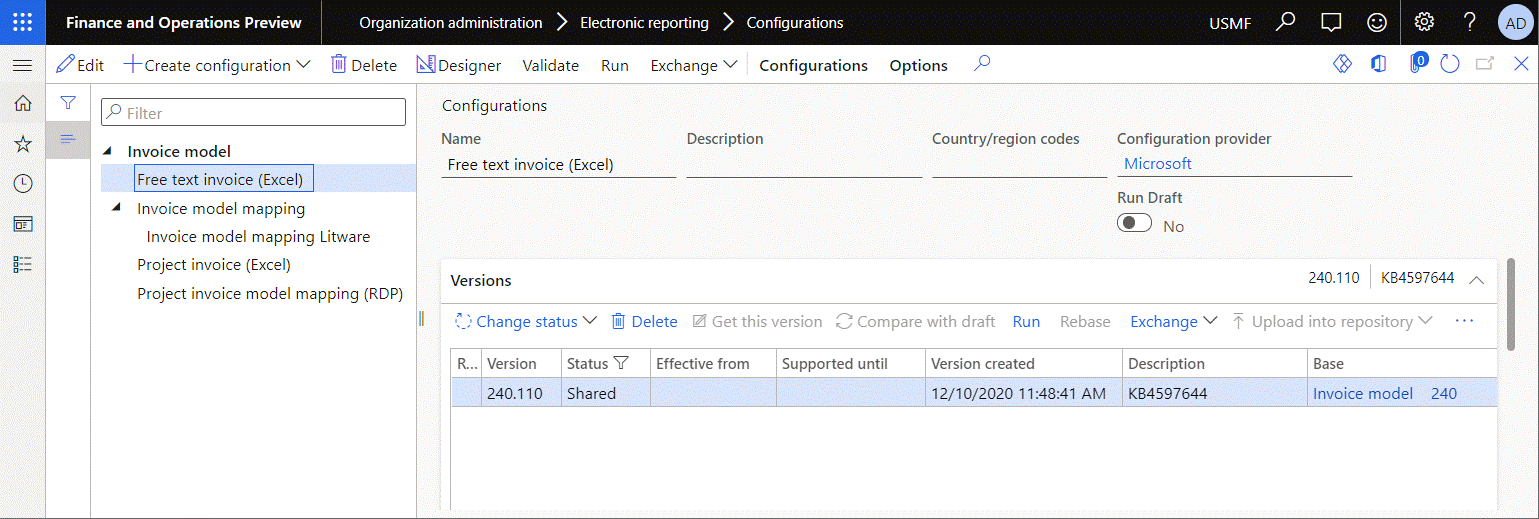Viewport: 1539px width, 519px height.
Task: Collapse the Versions section chevron
Action: point(1477,280)
